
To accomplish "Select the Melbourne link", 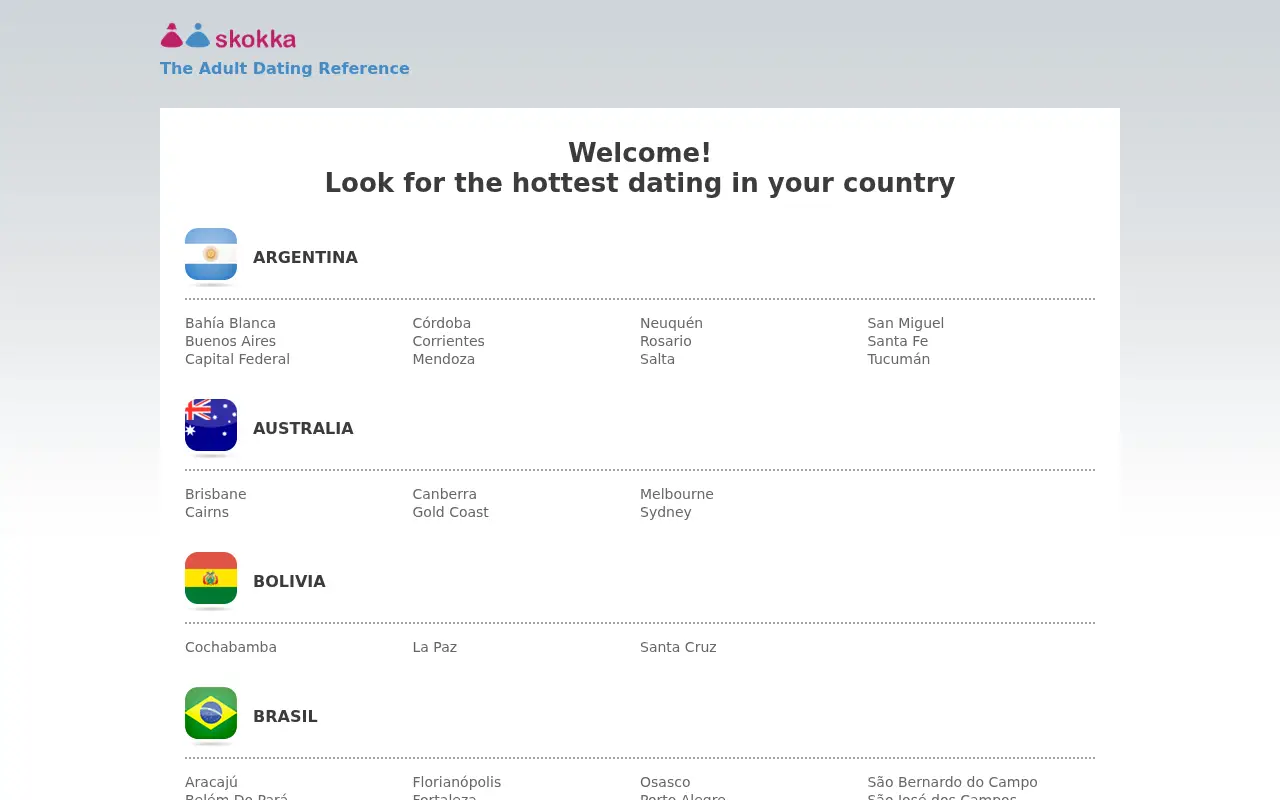I will (677, 494).
